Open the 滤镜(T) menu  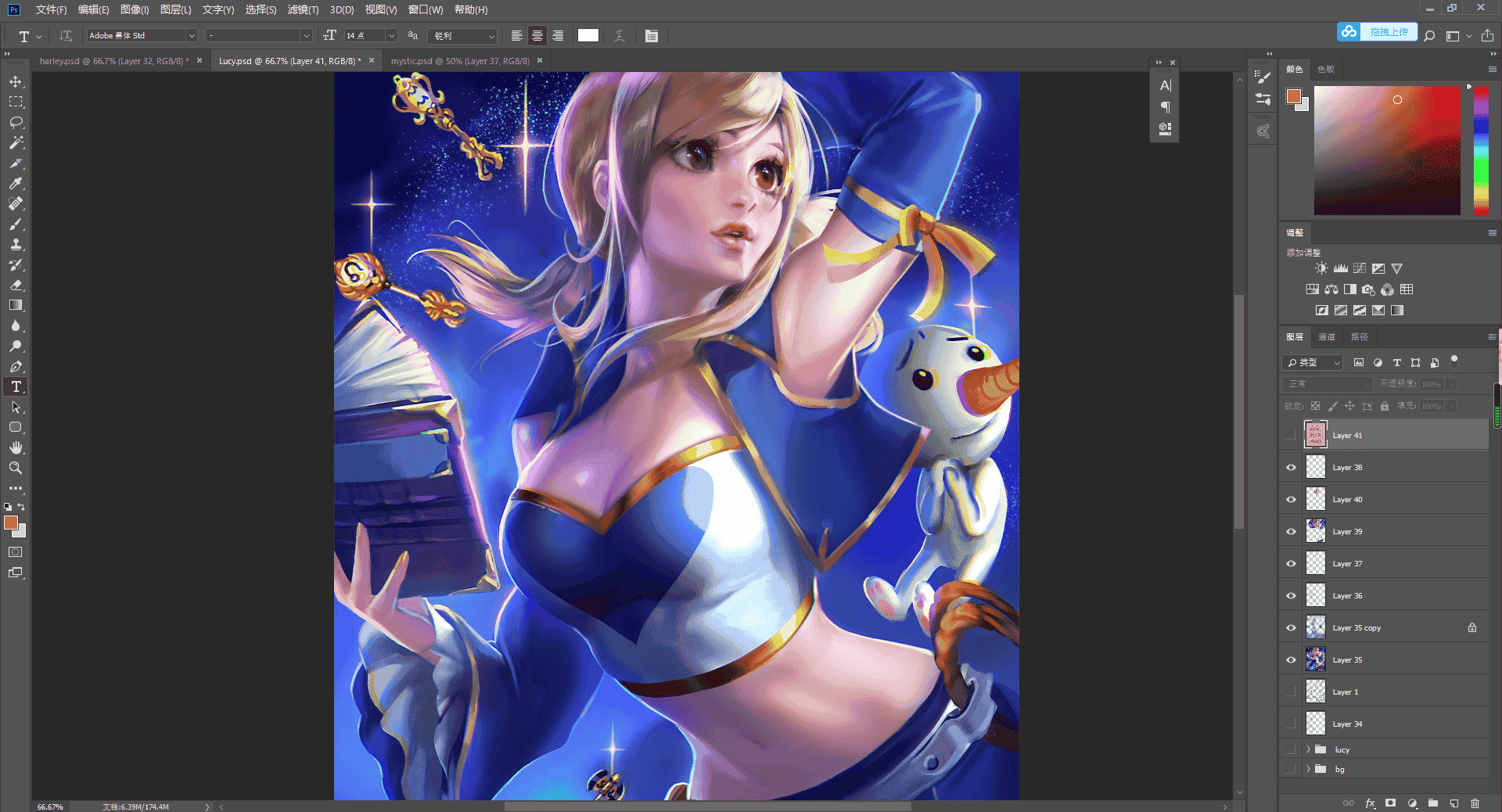(303, 9)
